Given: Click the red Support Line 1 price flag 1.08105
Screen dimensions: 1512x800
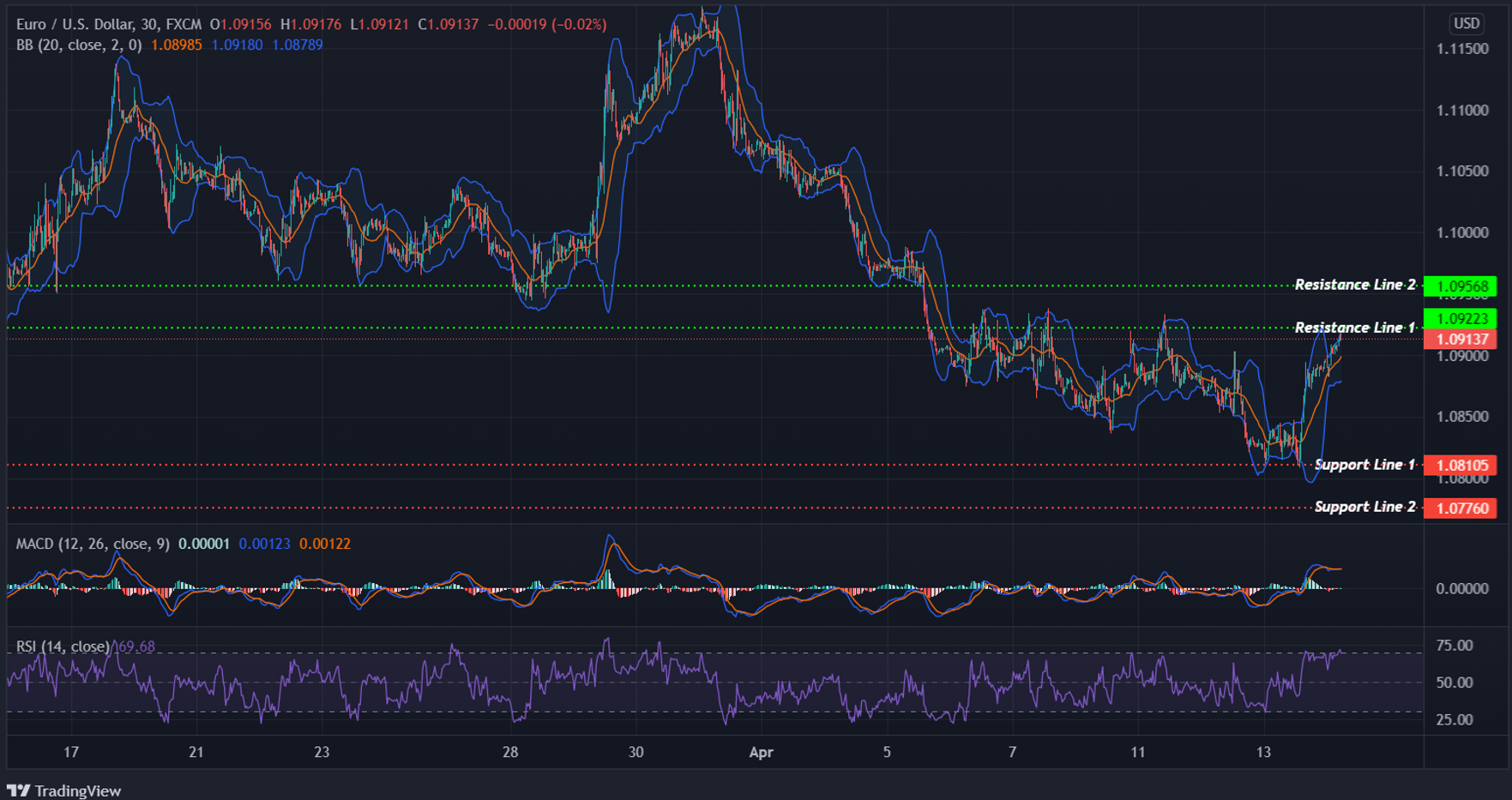Looking at the screenshot, I should pyautogui.click(x=1461, y=465).
